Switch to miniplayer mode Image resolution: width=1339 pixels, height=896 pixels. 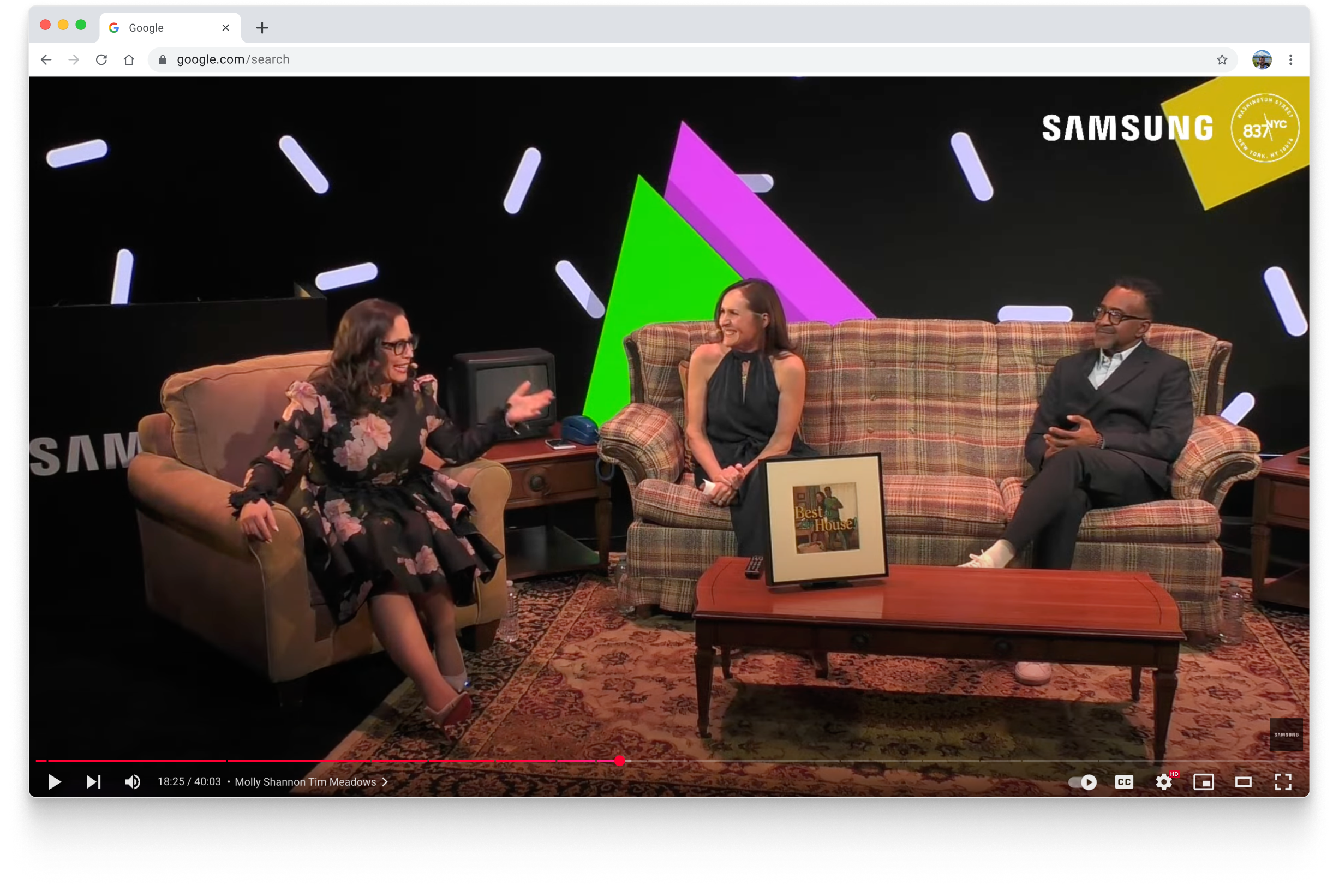tap(1204, 782)
